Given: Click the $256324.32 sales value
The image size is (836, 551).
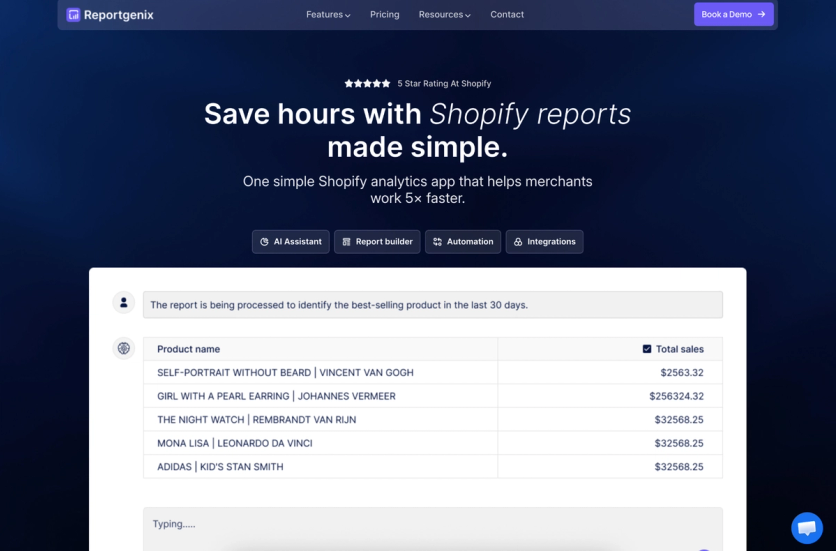Looking at the screenshot, I should [676, 396].
